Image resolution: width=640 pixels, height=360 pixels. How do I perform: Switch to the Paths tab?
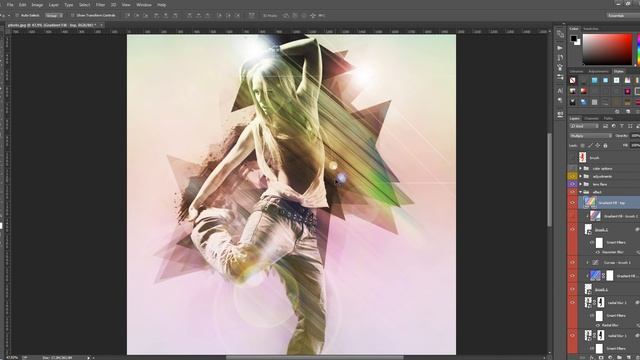tap(608, 118)
